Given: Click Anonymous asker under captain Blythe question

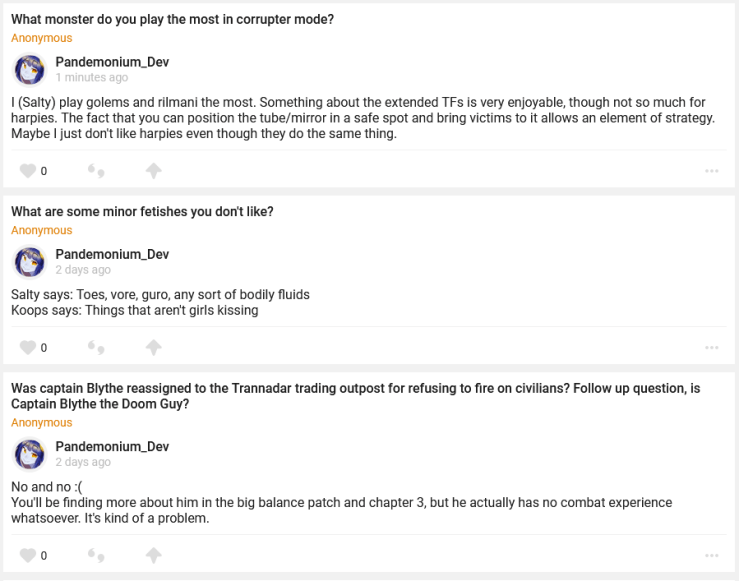Looking at the screenshot, I should click(x=42, y=422).
